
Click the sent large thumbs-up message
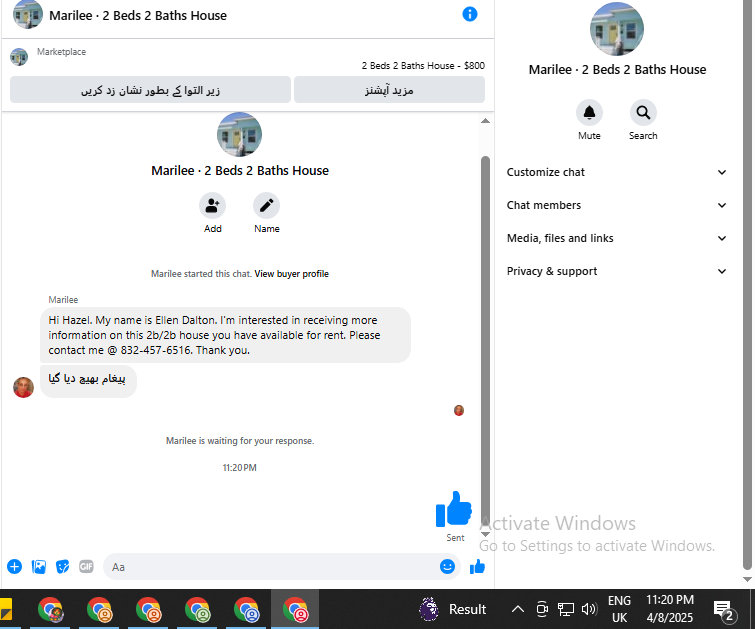(454, 509)
